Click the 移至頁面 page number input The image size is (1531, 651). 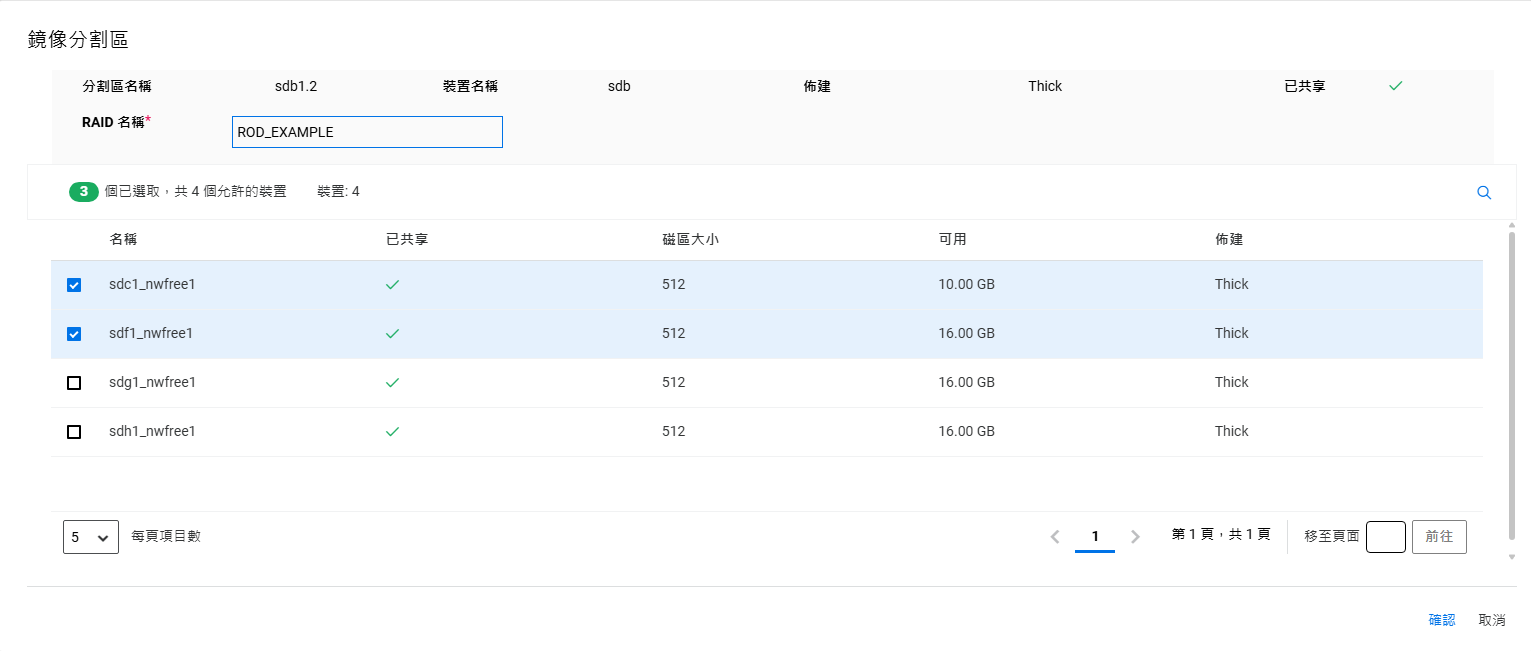tap(1385, 537)
